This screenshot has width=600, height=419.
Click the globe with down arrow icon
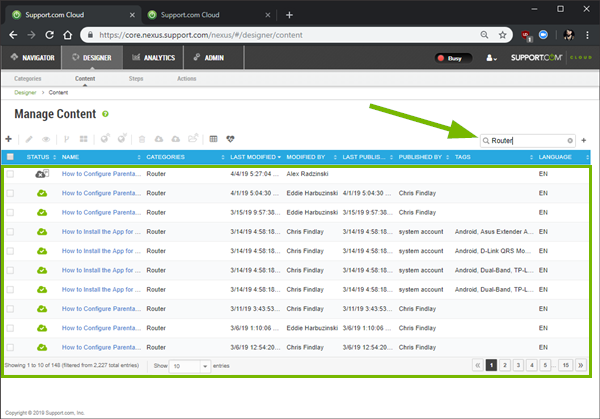point(122,138)
